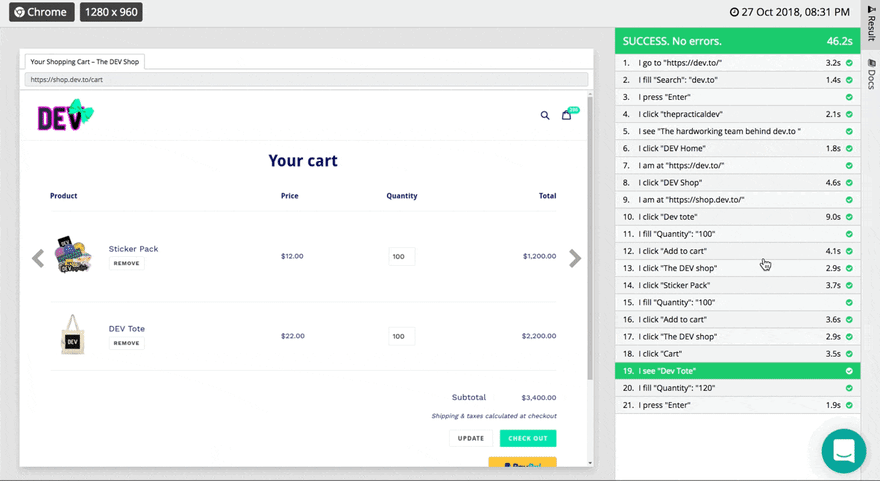Viewport: 880px width, 481px height.
Task: Select step 2 fill Search dev.to
Action: tap(737, 80)
